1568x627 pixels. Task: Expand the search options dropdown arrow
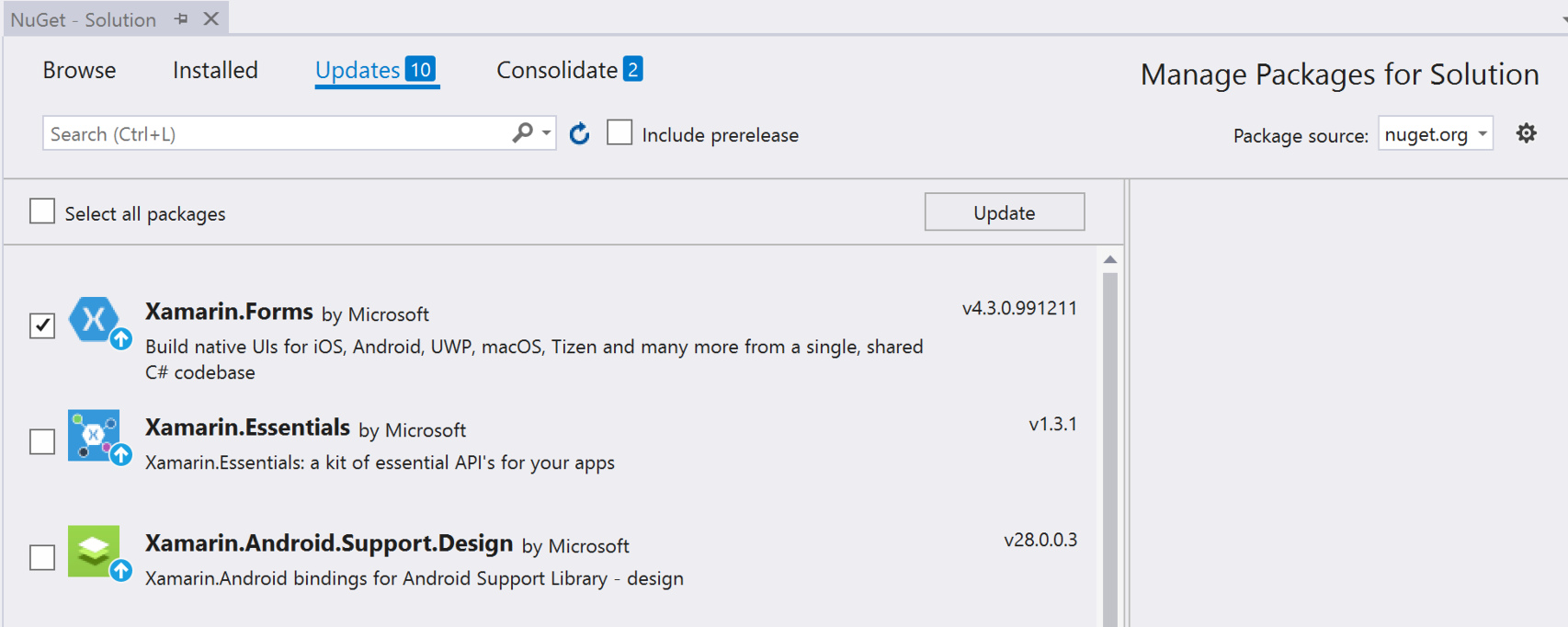pos(547,133)
